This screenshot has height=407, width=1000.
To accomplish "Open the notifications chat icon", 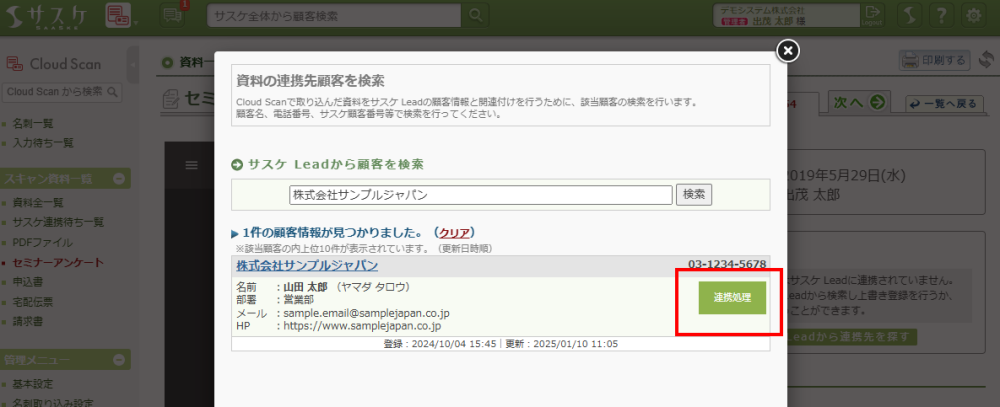I will pos(171,14).
